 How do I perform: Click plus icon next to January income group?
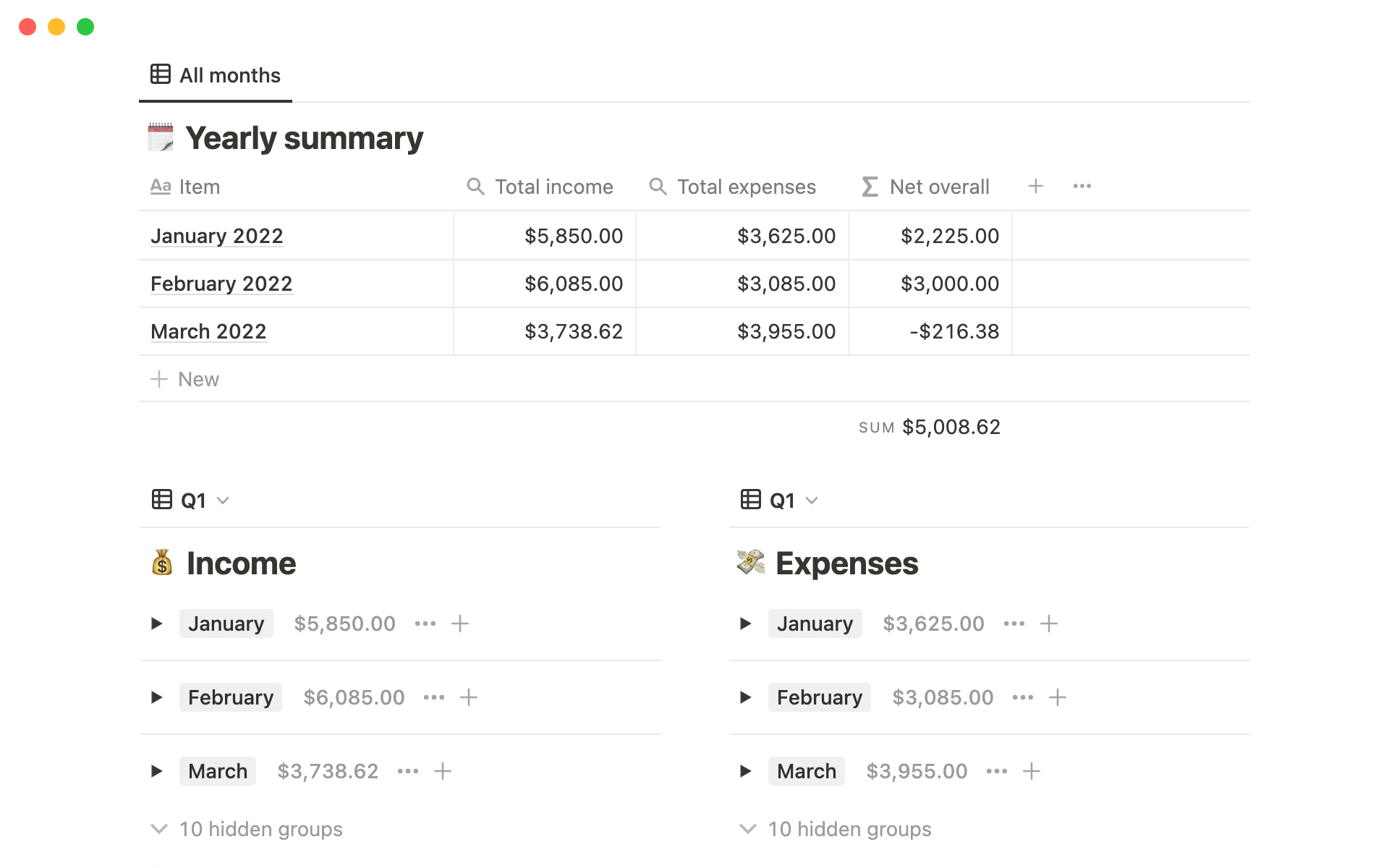(x=460, y=624)
